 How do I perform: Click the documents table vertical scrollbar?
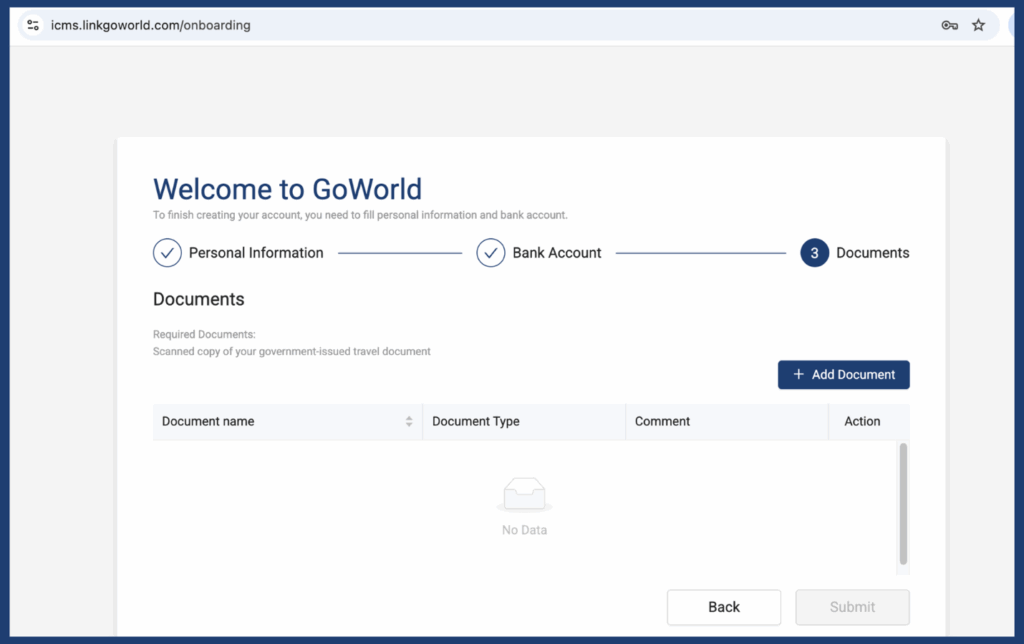tap(903, 505)
